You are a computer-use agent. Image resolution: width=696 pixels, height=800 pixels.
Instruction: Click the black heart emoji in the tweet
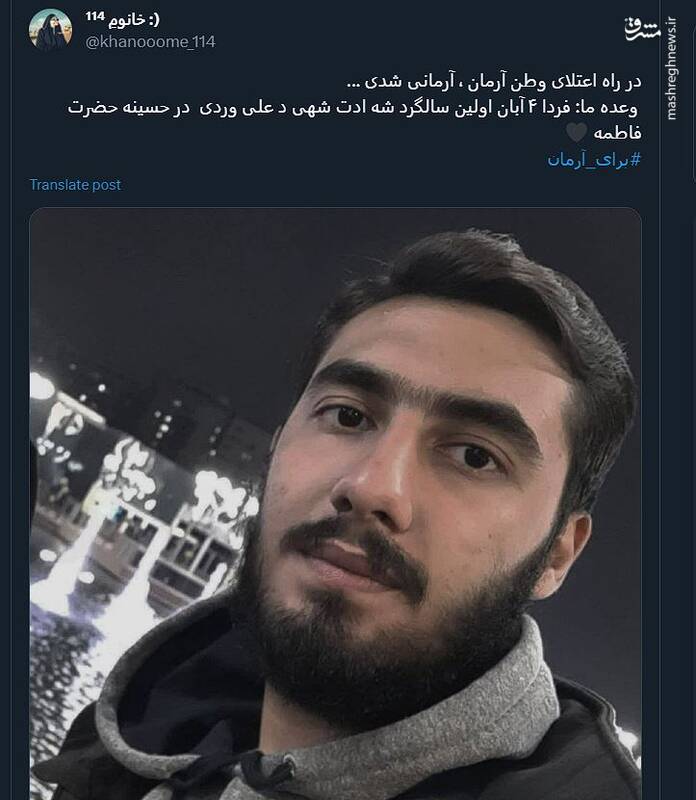[x=577, y=134]
